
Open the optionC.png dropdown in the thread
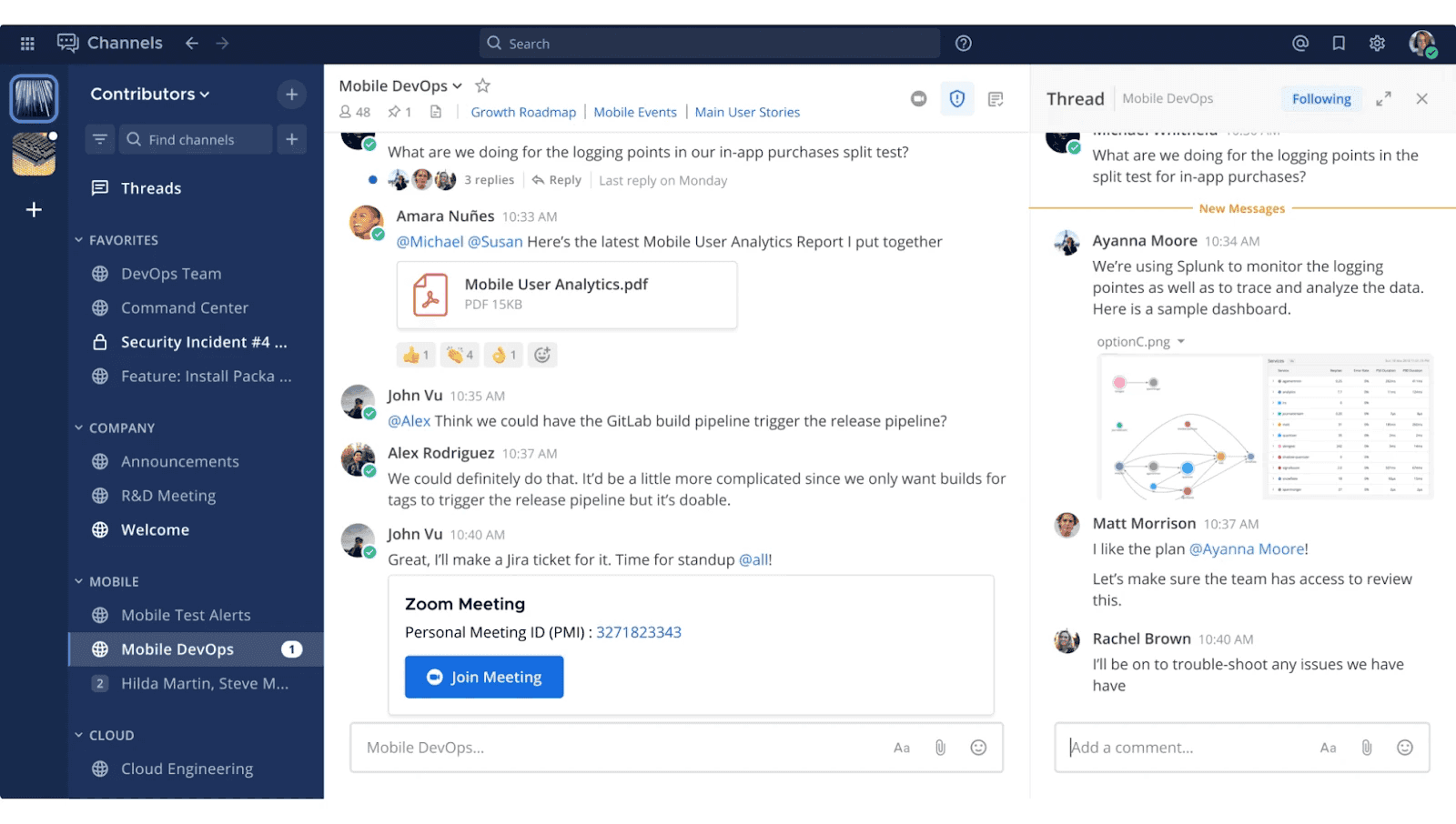point(1180,341)
